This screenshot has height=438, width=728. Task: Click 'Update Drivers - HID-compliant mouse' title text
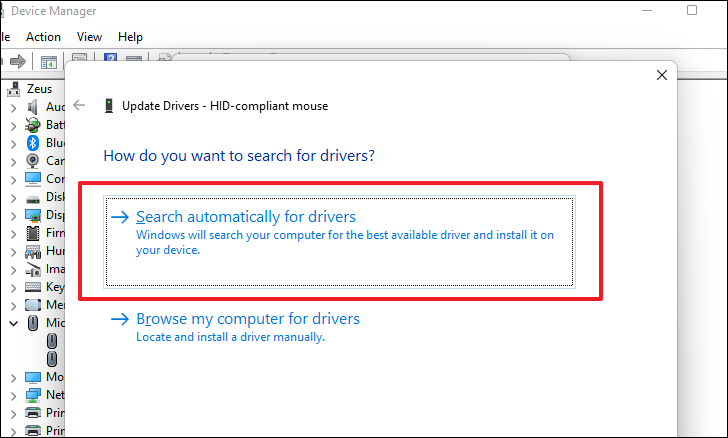[x=225, y=106]
